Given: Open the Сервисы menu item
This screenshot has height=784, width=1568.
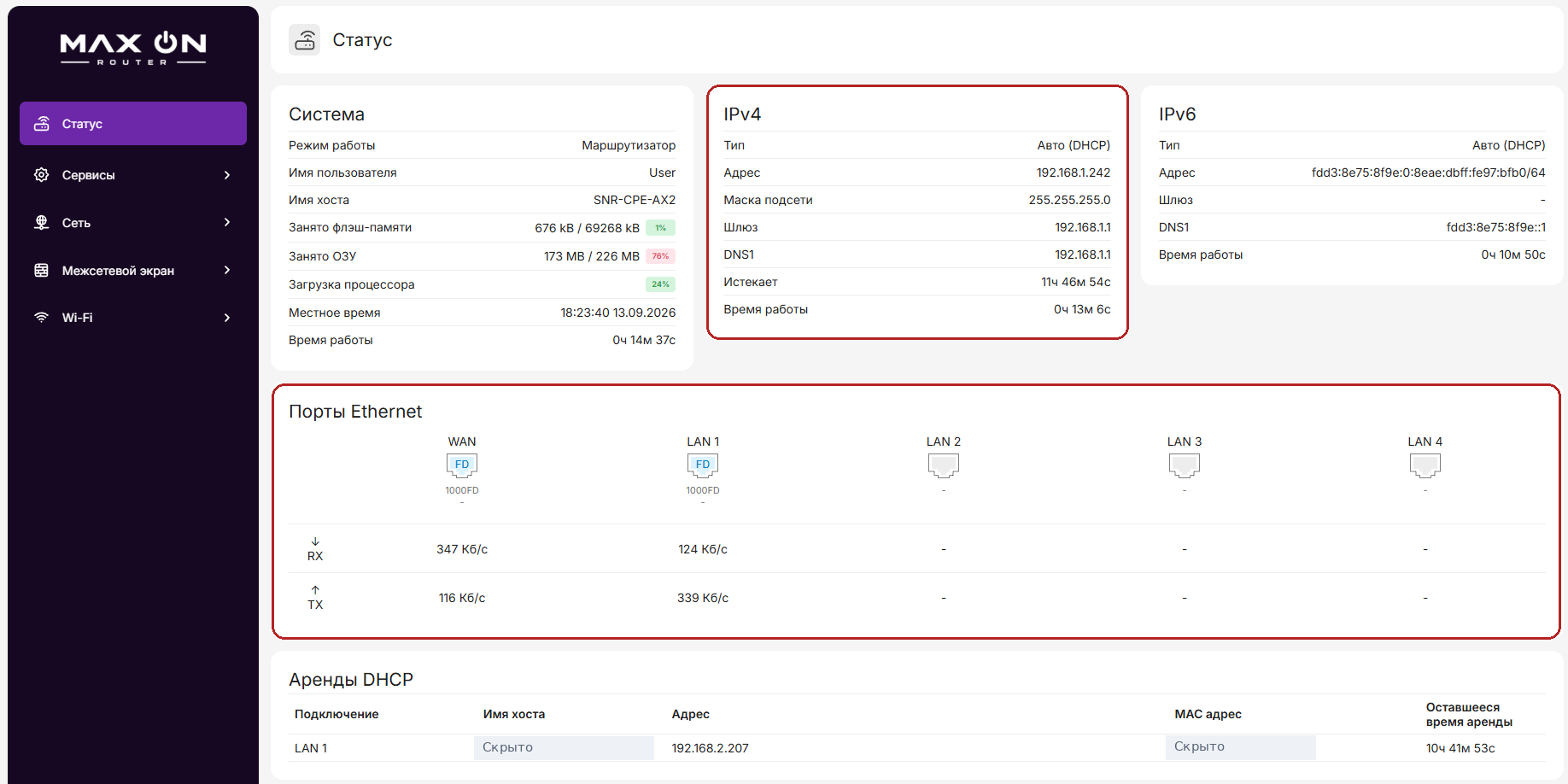Looking at the screenshot, I should click(133, 175).
